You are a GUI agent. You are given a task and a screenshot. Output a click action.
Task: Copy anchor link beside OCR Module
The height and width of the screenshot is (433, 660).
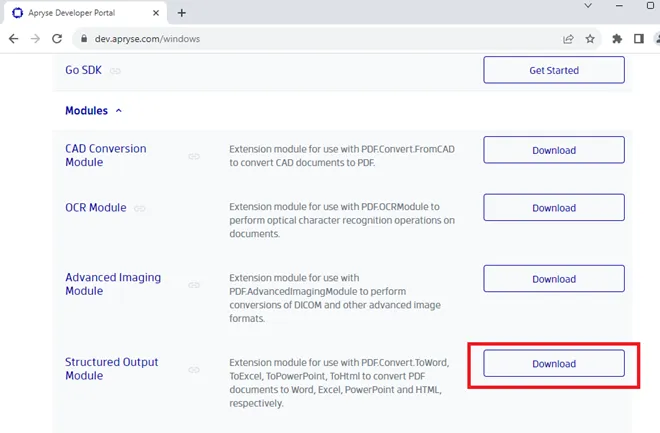(x=140, y=208)
